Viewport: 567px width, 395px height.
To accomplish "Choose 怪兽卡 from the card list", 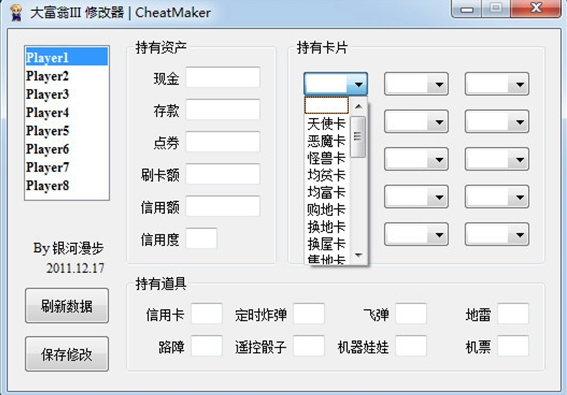I will coord(327,158).
